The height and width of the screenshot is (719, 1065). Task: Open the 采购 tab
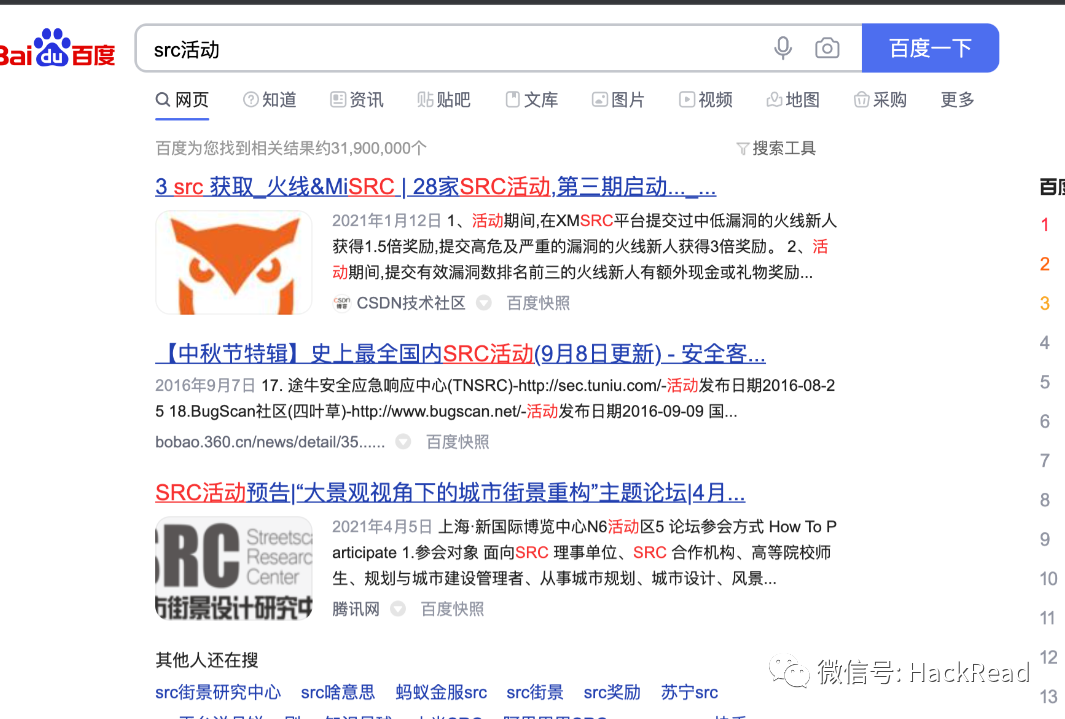pyautogui.click(x=880, y=100)
